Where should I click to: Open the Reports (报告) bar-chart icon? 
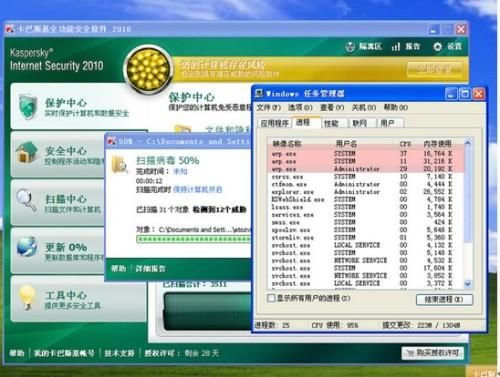(396, 47)
